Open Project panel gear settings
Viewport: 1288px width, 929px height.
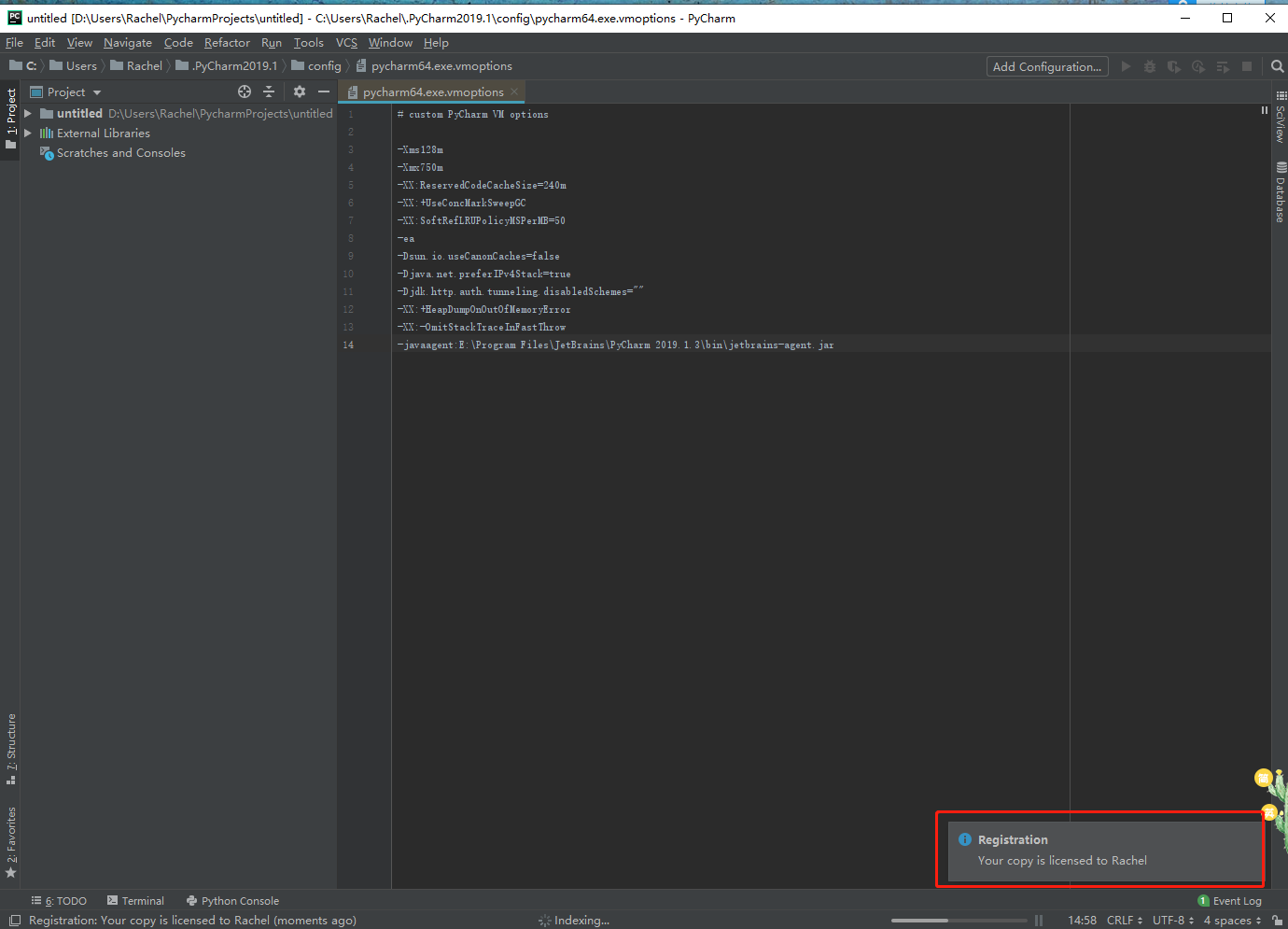300,91
